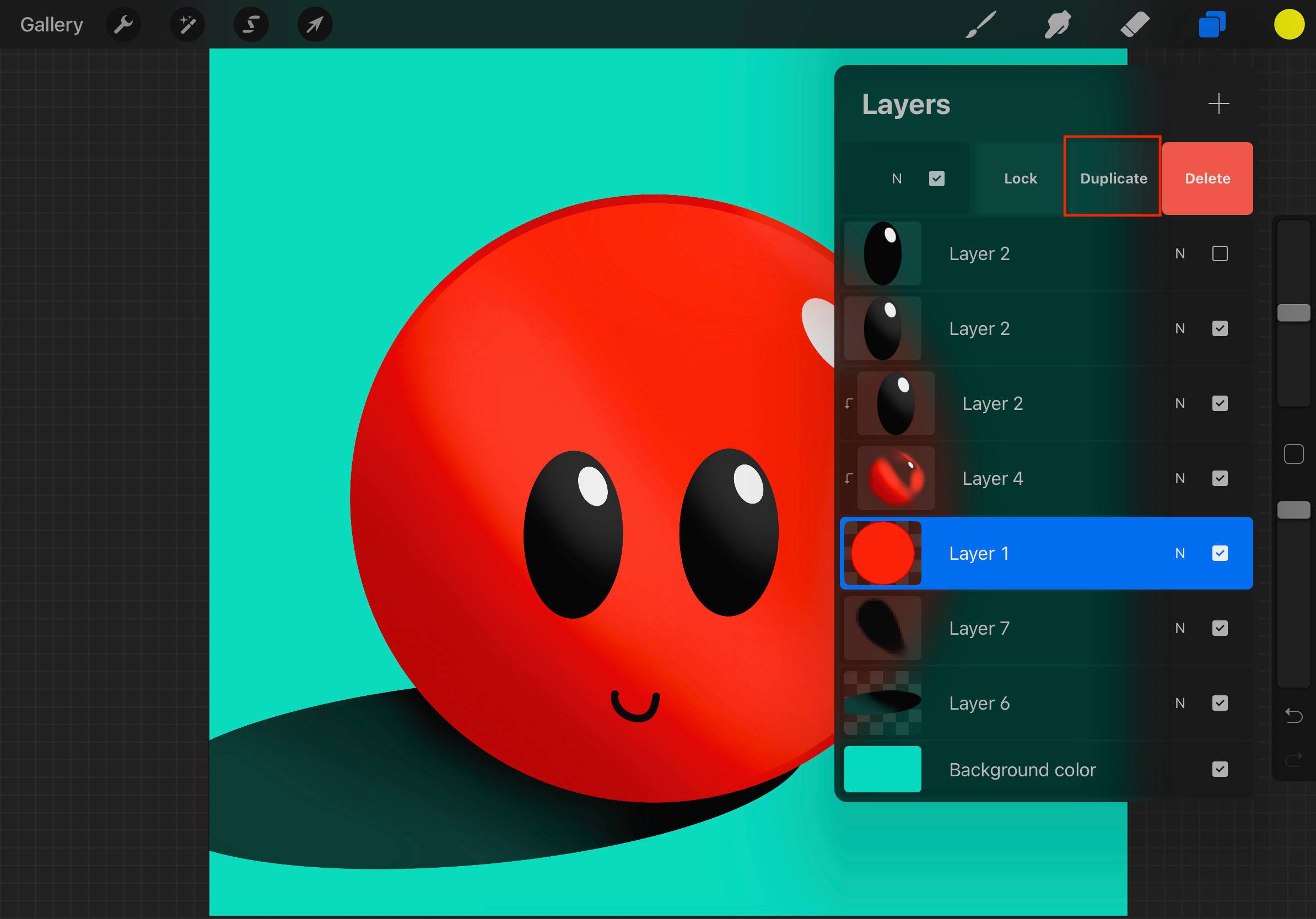
Task: Open the yellow active color swatch
Action: tap(1289, 25)
